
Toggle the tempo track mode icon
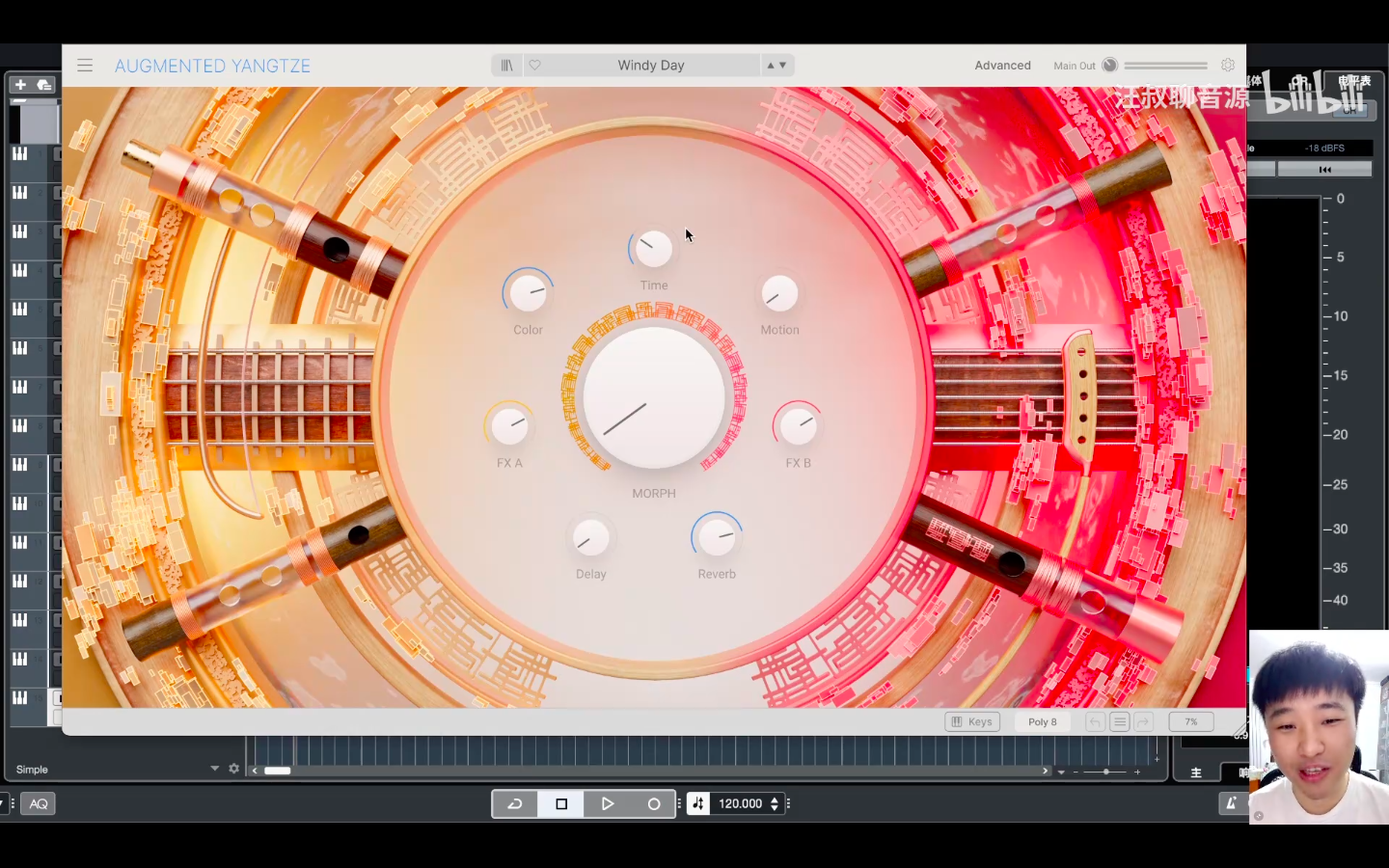coord(698,803)
